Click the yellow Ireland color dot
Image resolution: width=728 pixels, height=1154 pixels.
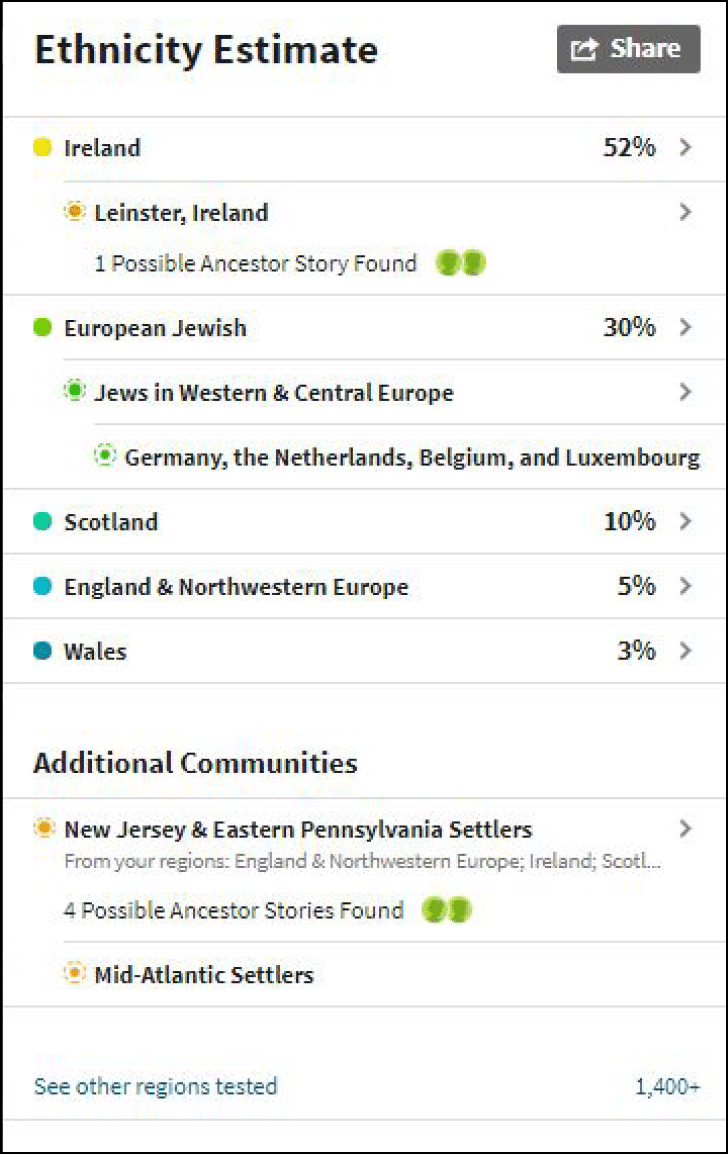(x=42, y=148)
